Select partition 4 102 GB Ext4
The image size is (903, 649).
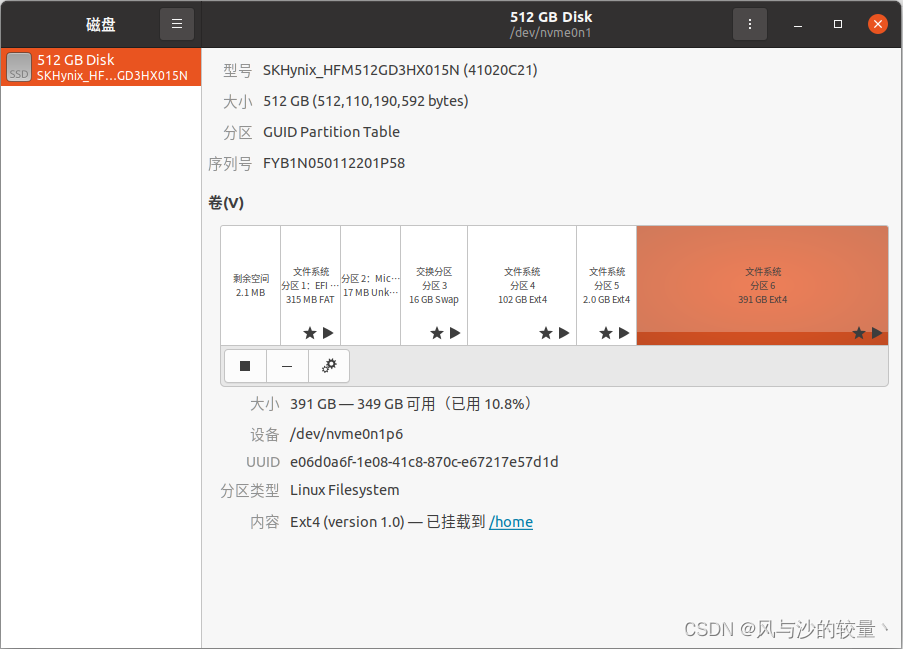(x=522, y=286)
